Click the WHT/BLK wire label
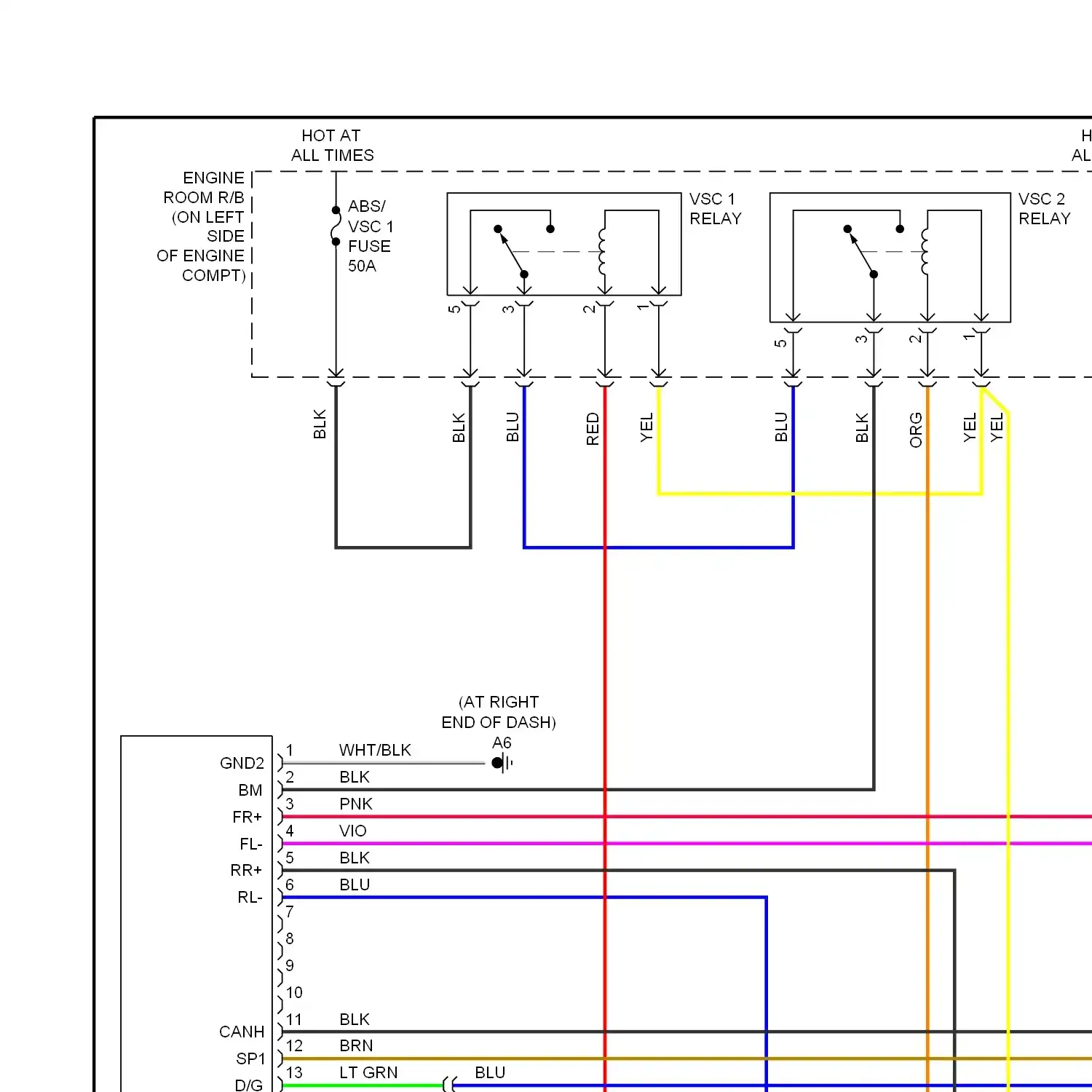Screen dimensions: 1092x1092 [x=375, y=750]
